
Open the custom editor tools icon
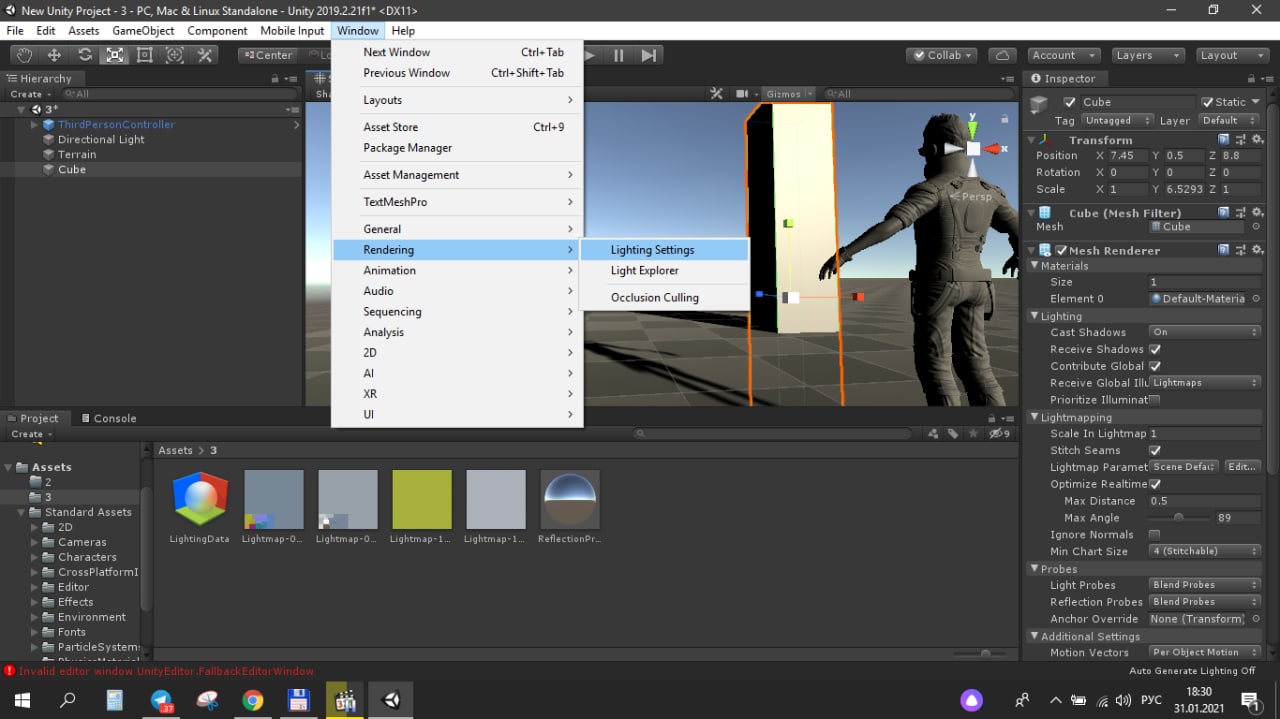pyautogui.click(x=205, y=55)
